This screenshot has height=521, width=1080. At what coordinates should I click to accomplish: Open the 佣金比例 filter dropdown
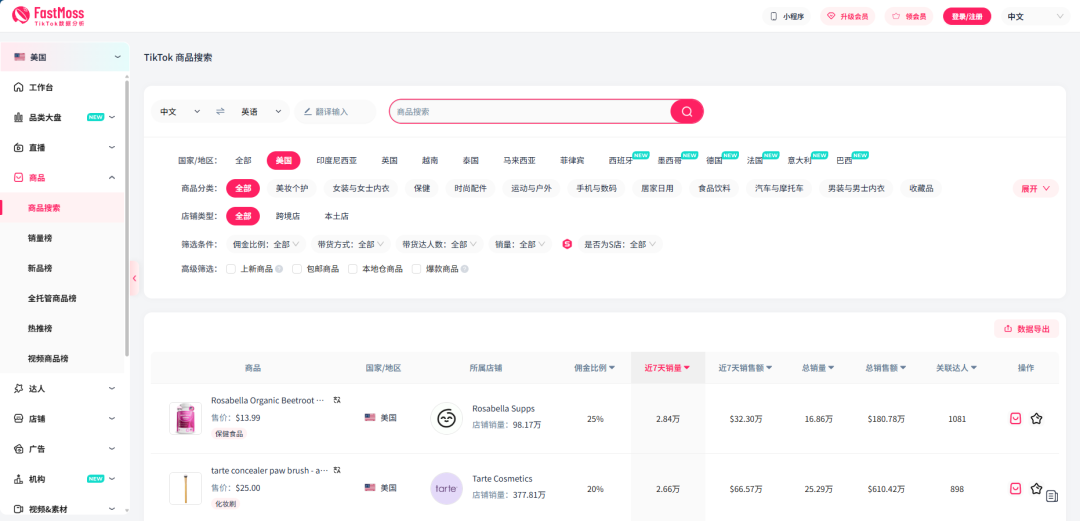point(266,244)
